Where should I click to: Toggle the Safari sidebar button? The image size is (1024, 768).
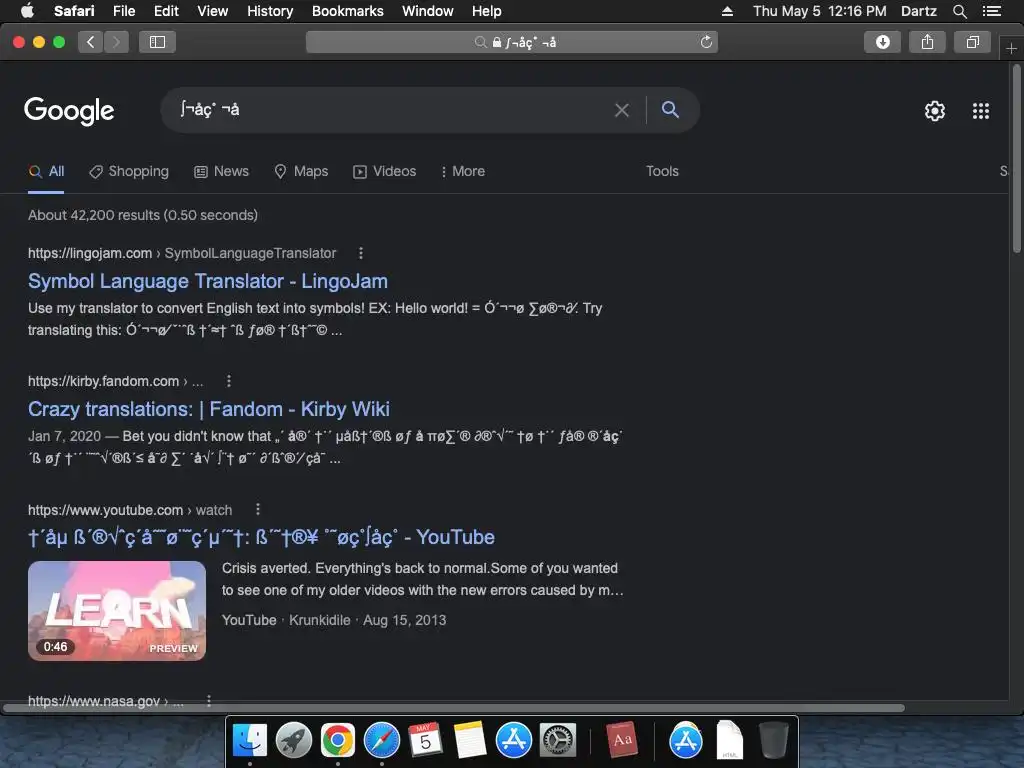(157, 42)
